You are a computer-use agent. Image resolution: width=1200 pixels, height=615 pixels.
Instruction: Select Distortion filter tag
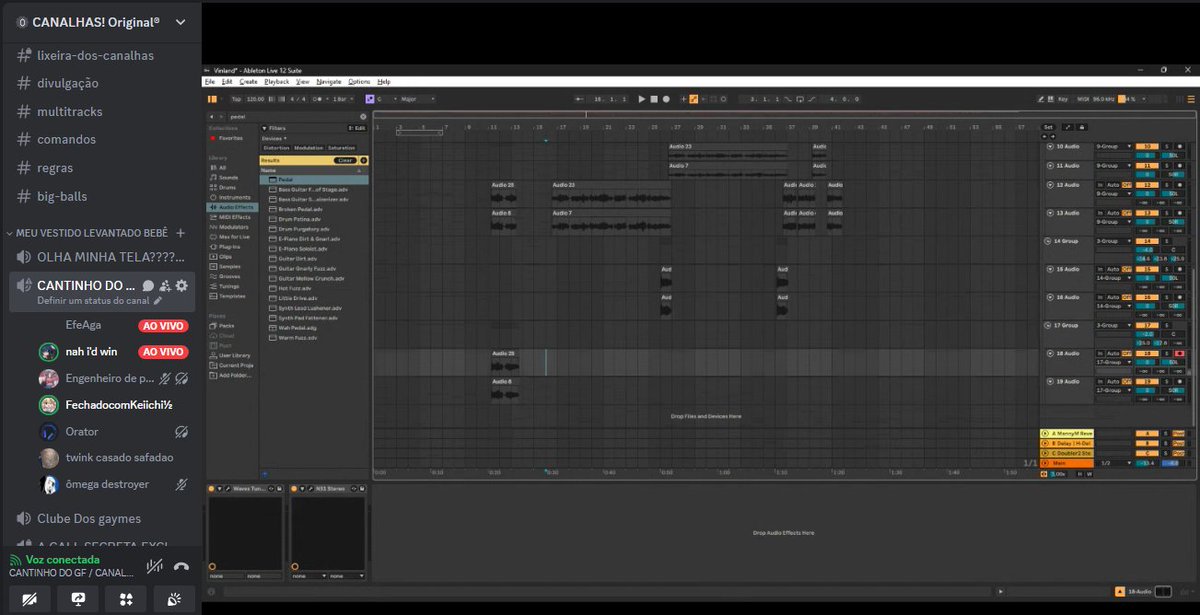(275, 148)
